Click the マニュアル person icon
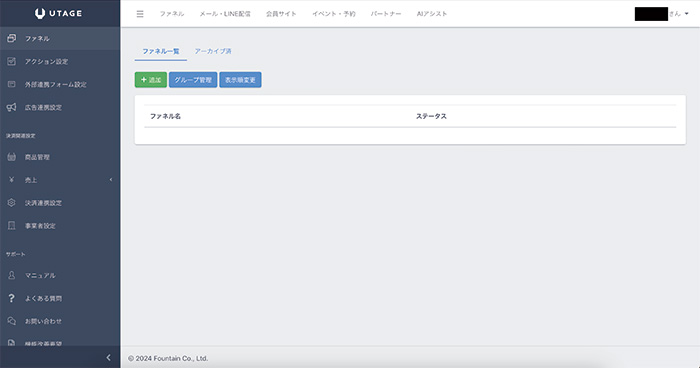 pyautogui.click(x=12, y=275)
